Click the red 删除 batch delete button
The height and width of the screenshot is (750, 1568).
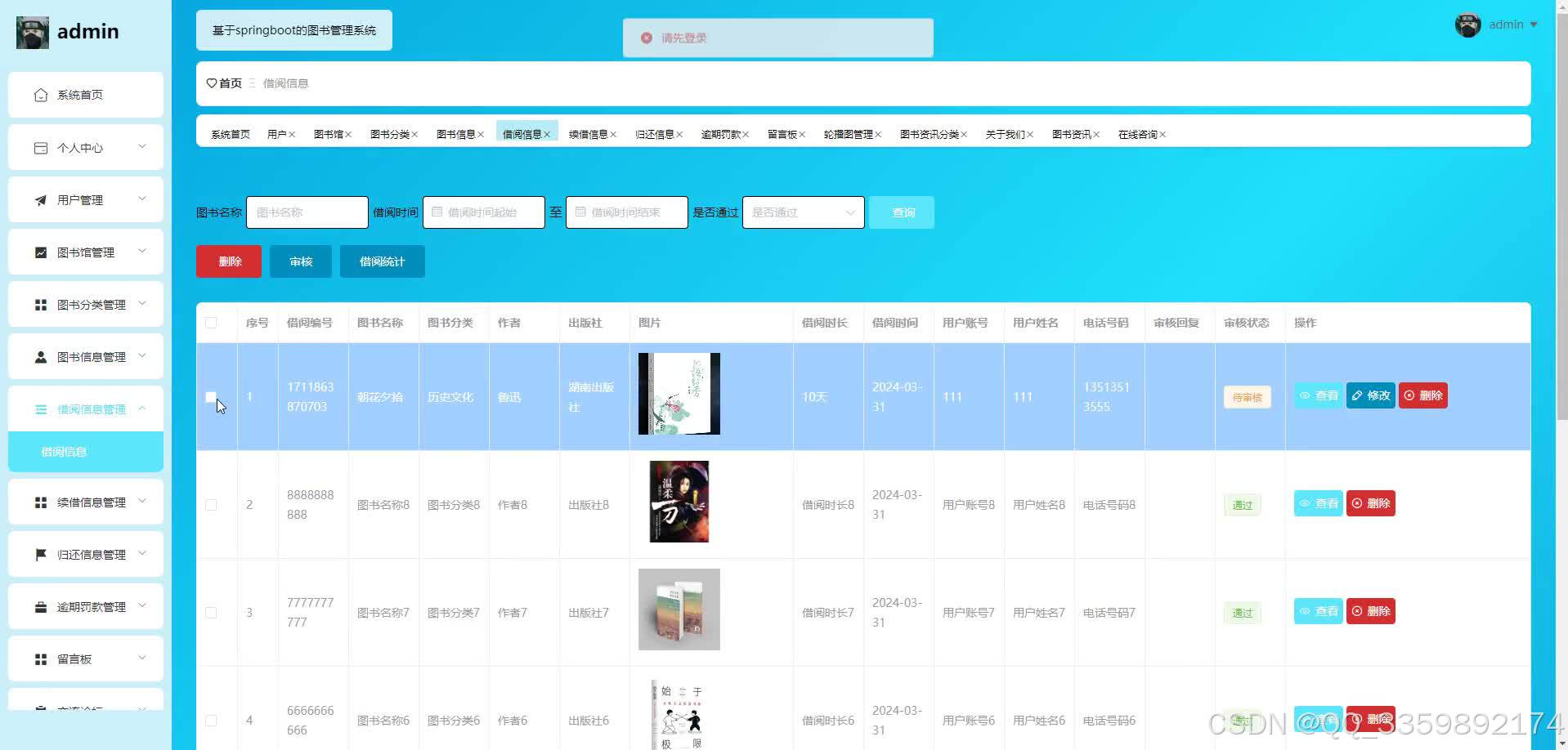[x=229, y=261]
